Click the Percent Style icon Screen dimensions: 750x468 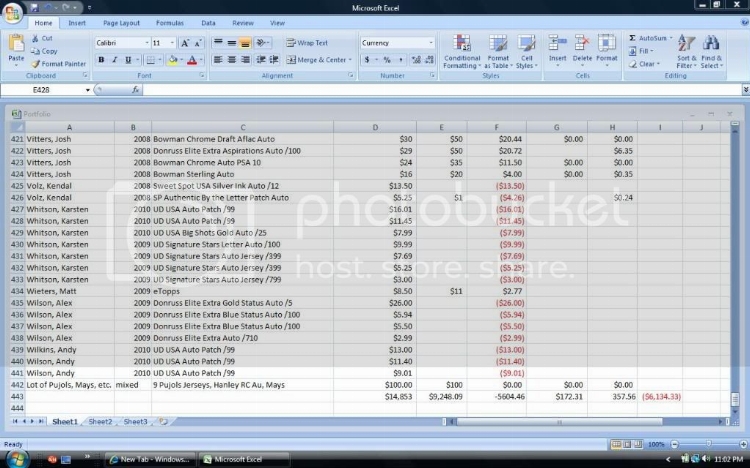point(387,60)
